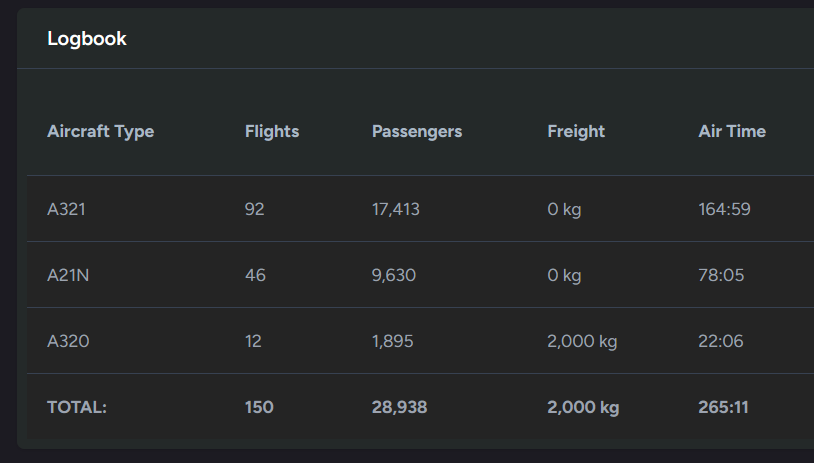The image size is (814, 463).
Task: Click the TOTAL row label
Action: pyautogui.click(x=77, y=407)
